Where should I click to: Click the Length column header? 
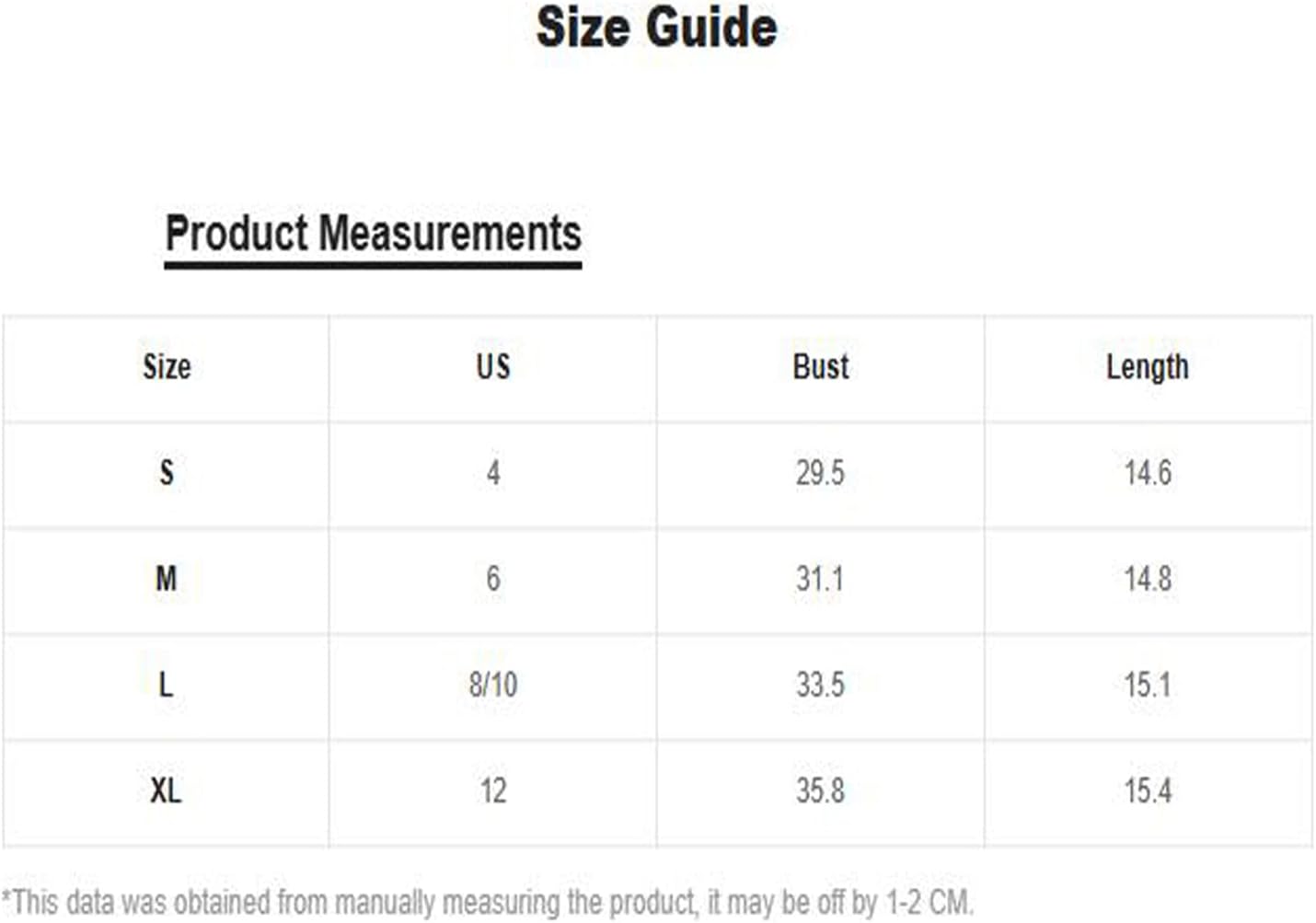(x=1148, y=368)
